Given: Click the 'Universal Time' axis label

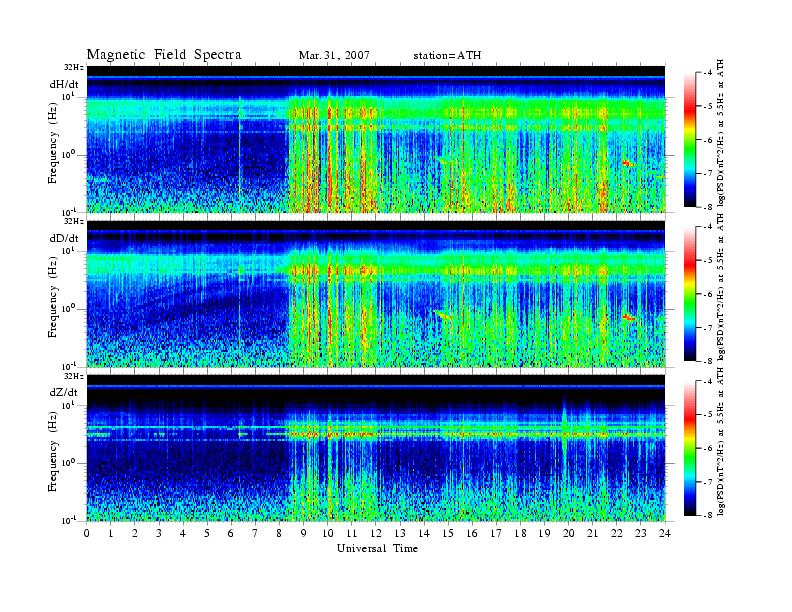Looking at the screenshot, I should [377, 548].
